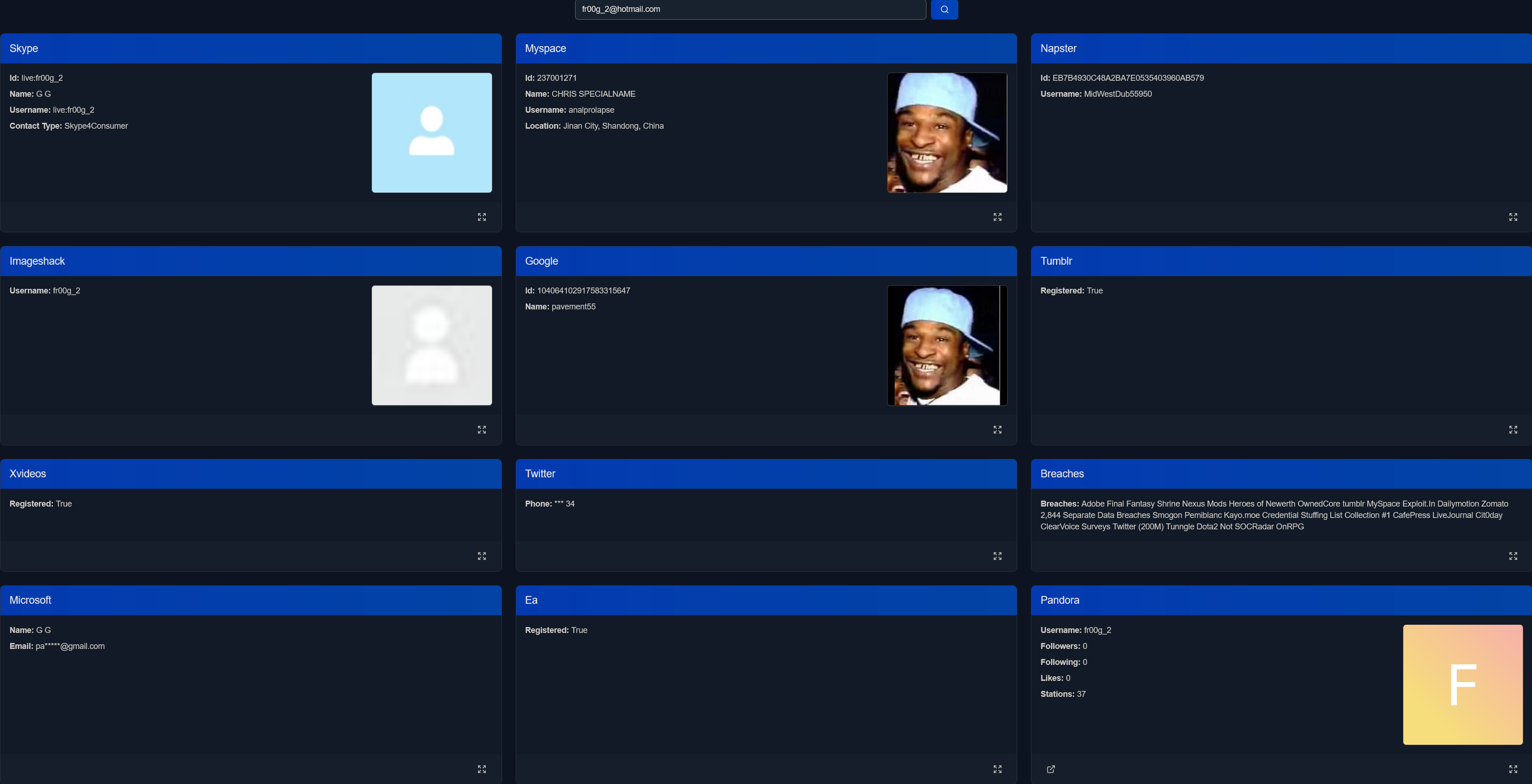Click the Ea card header

coord(766,600)
